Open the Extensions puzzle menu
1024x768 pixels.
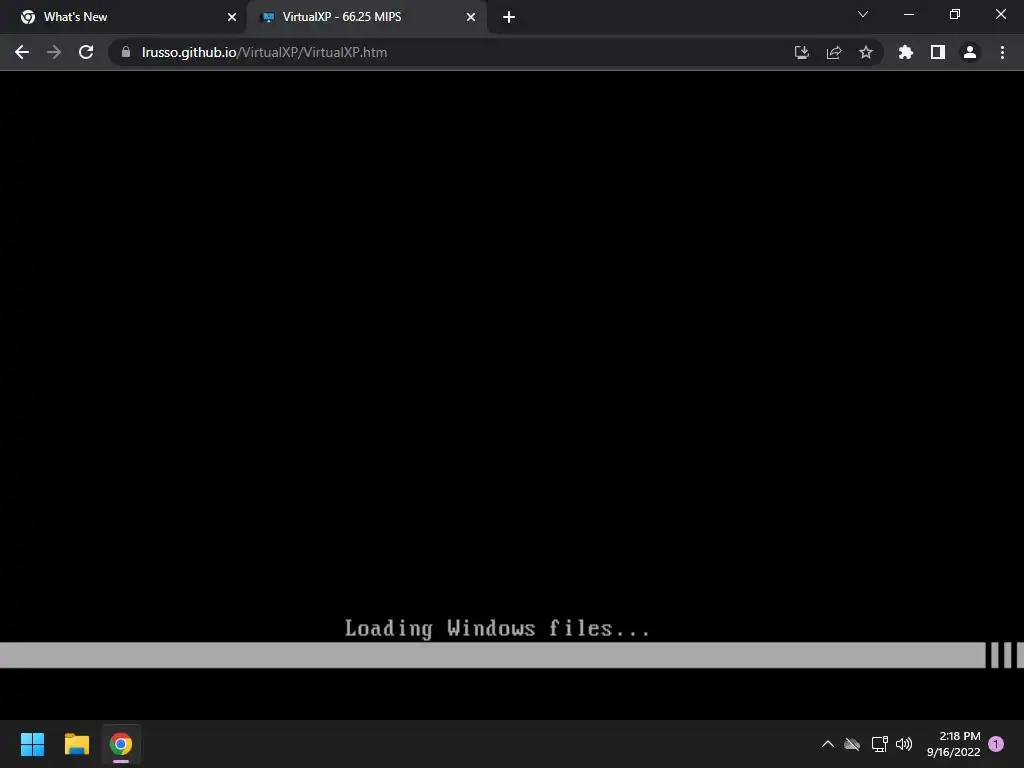[906, 52]
